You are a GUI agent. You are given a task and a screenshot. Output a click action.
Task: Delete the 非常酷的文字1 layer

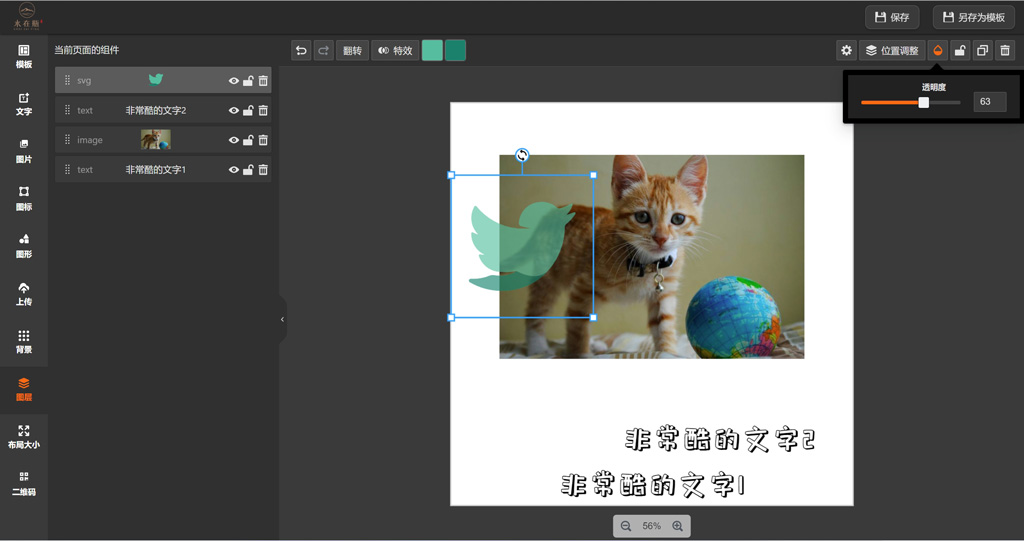coord(263,170)
